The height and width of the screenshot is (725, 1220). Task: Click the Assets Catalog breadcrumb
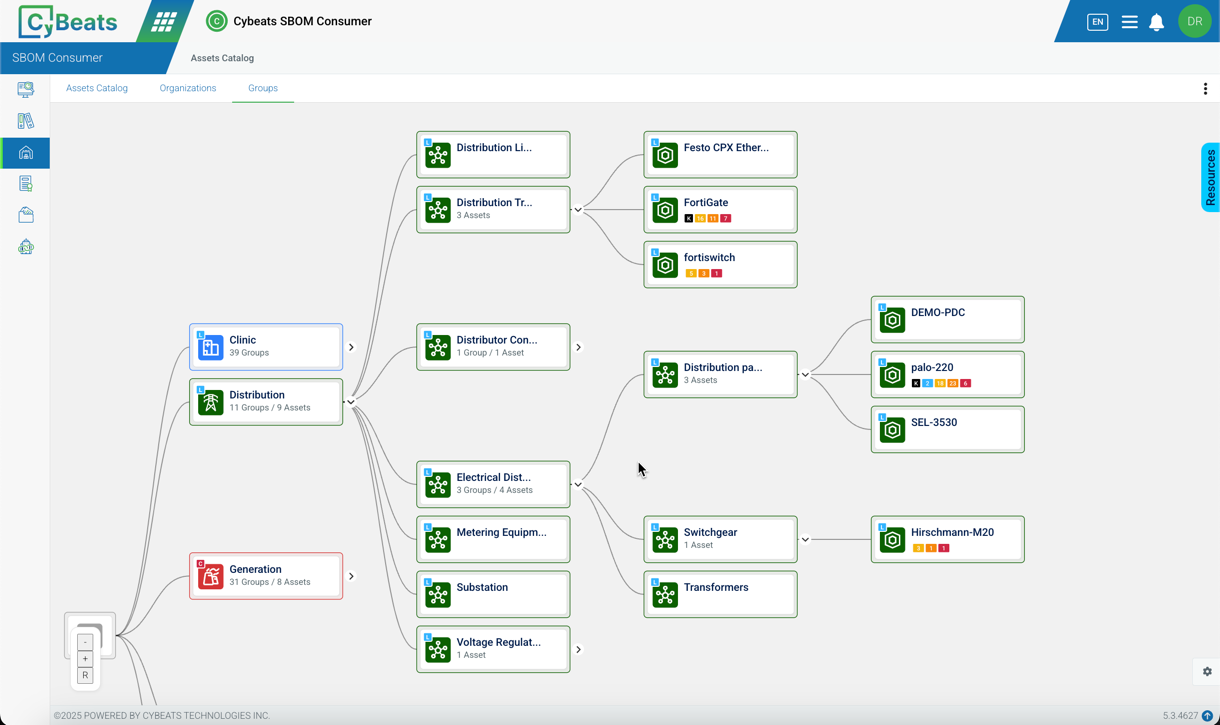222,58
